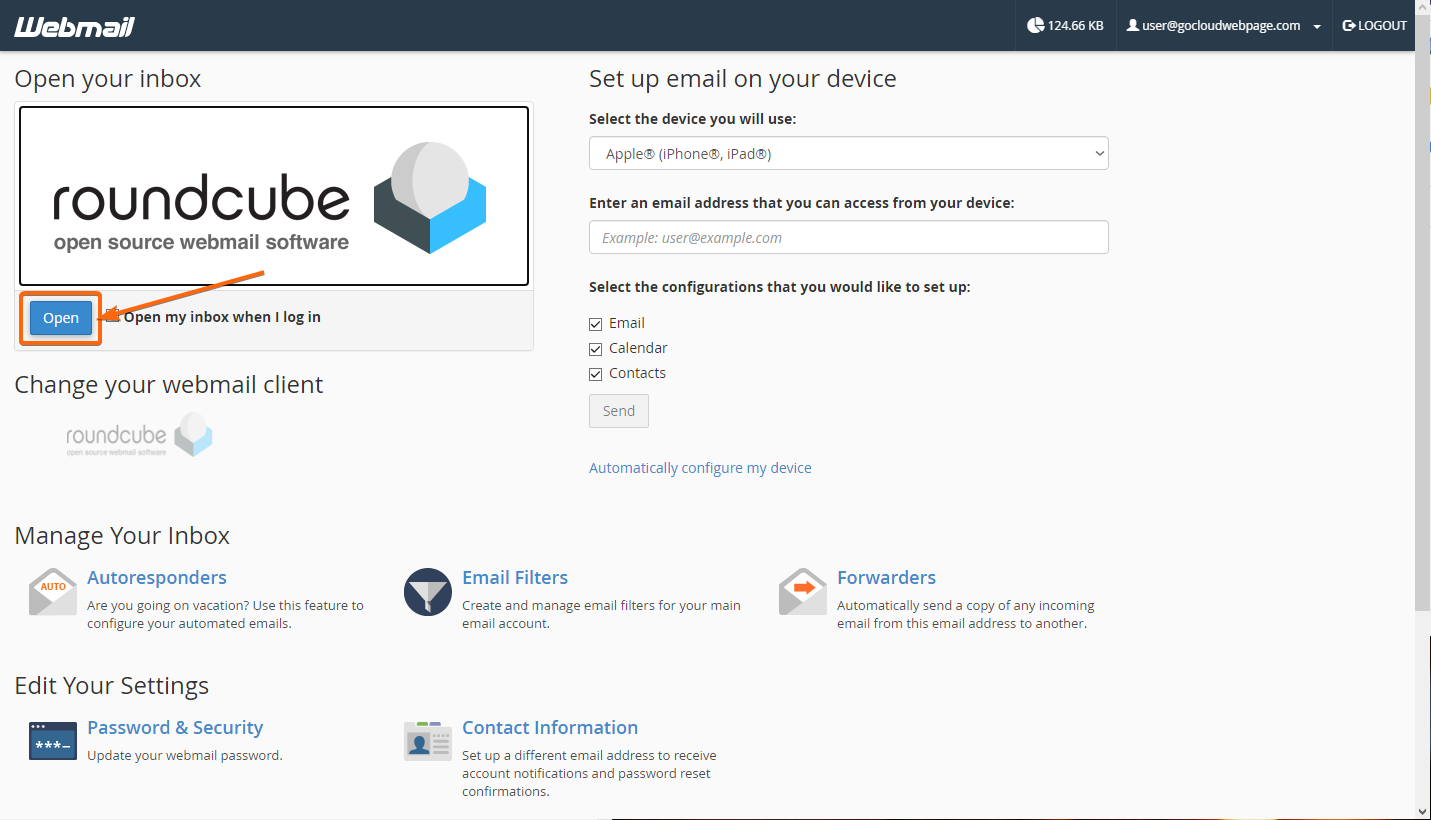The height and width of the screenshot is (820, 1431).
Task: Open the Forwarders link
Action: [886, 577]
